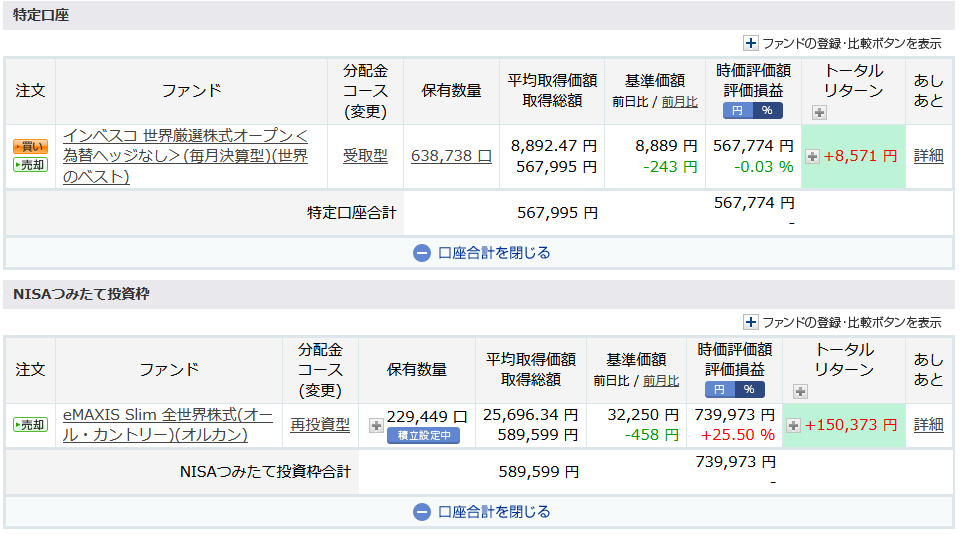
Task: Switch NISA profit display to 円
Action: [720, 389]
